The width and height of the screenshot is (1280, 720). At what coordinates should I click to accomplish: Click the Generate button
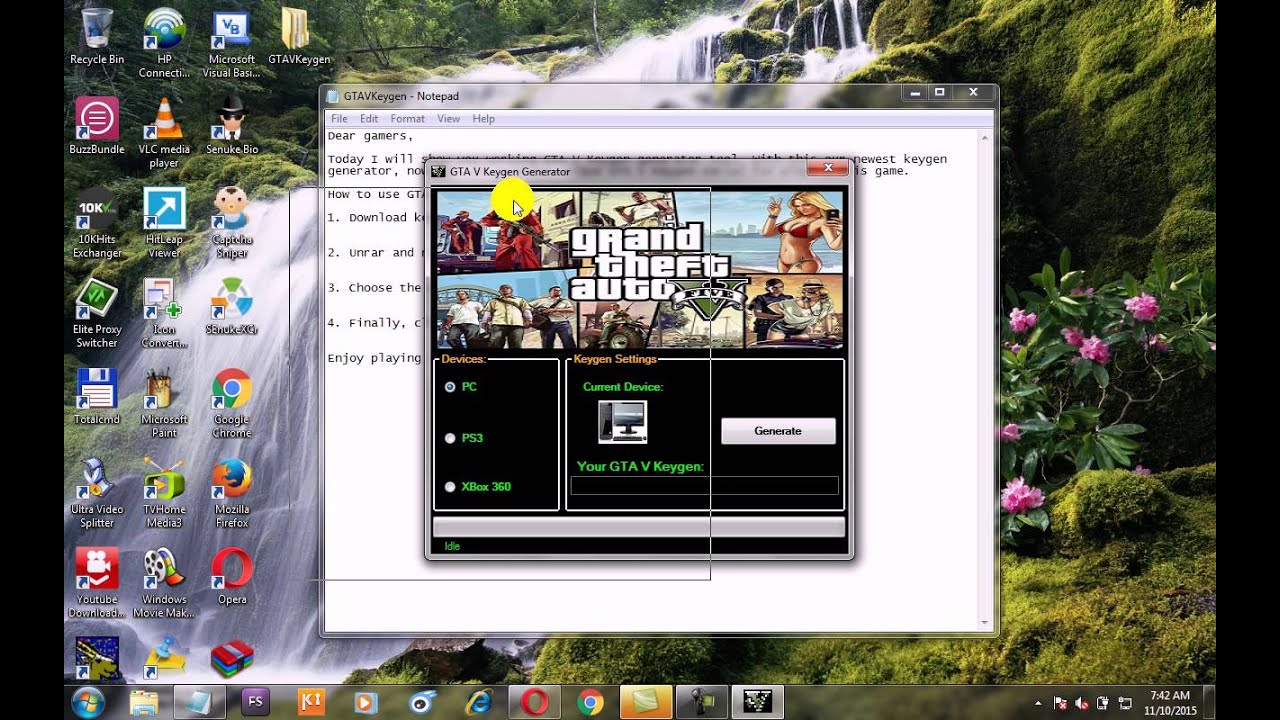(778, 431)
